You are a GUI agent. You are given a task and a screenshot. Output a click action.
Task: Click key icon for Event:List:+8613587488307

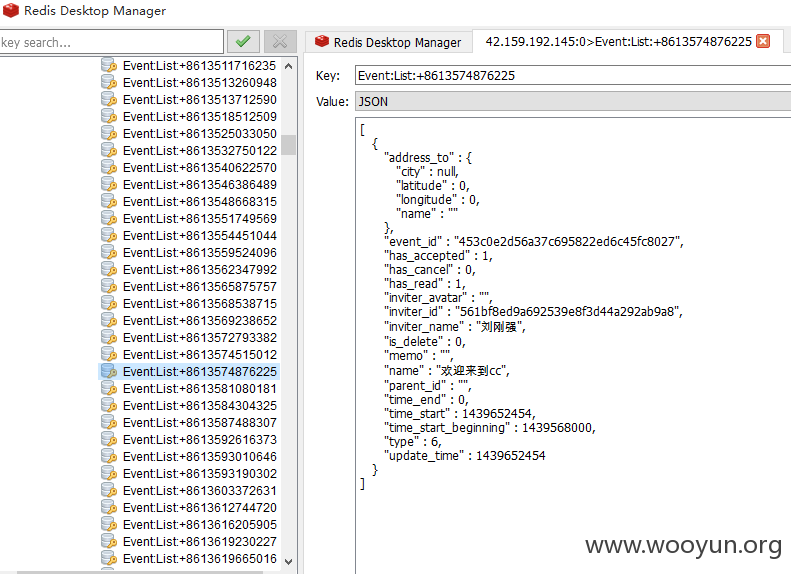pos(109,423)
